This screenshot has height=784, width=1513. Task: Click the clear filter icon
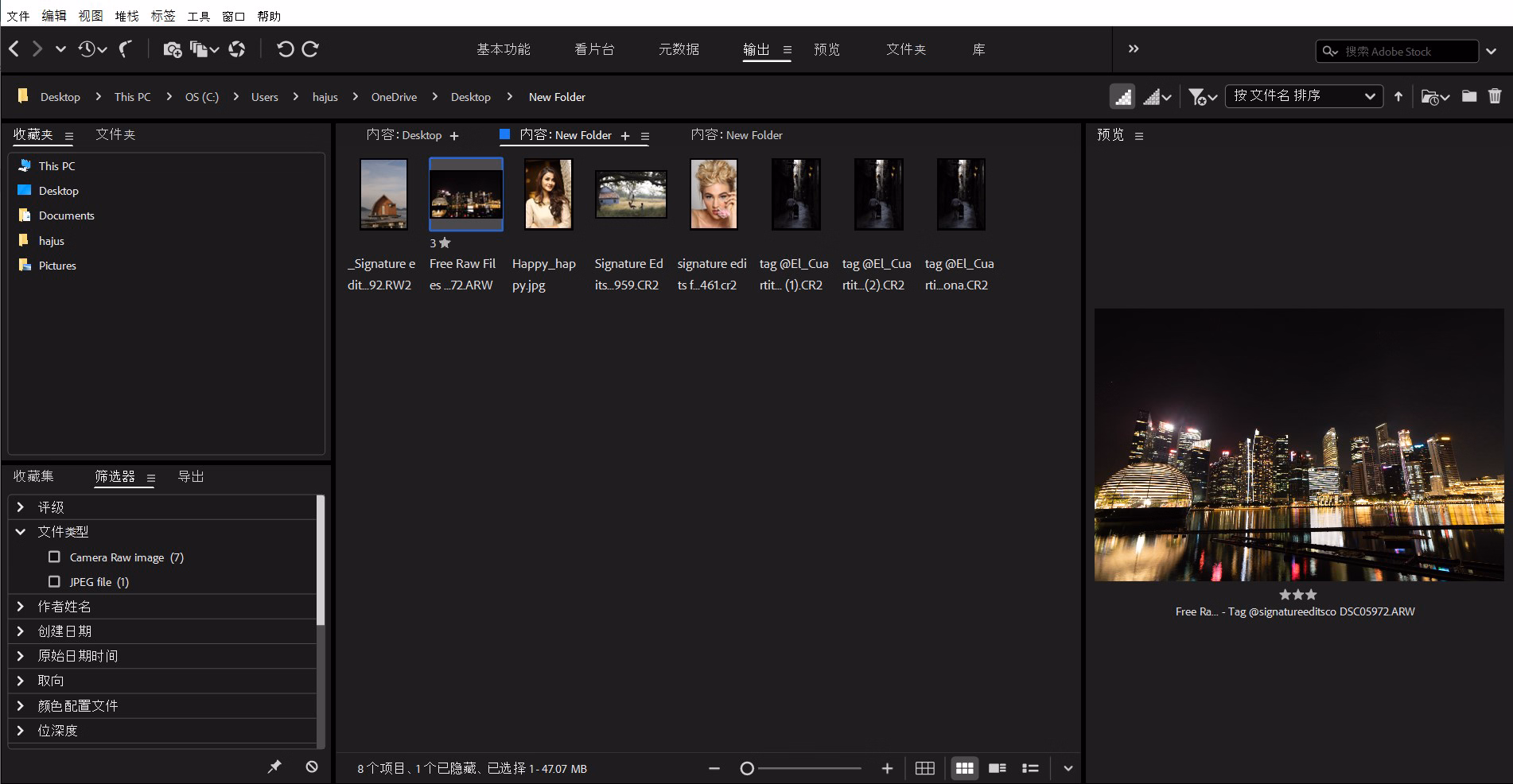312,767
